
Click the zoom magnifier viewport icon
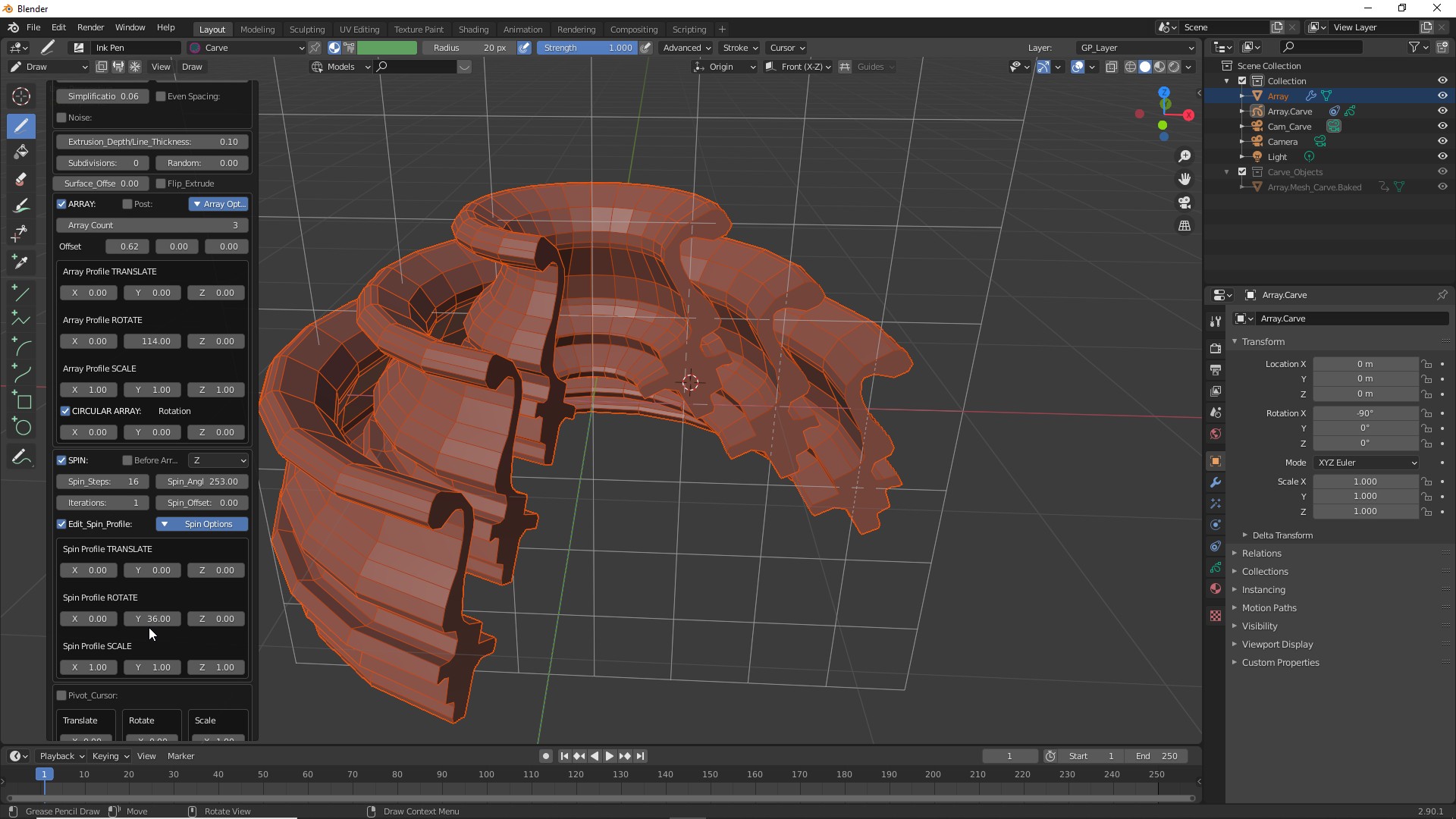tap(1185, 156)
